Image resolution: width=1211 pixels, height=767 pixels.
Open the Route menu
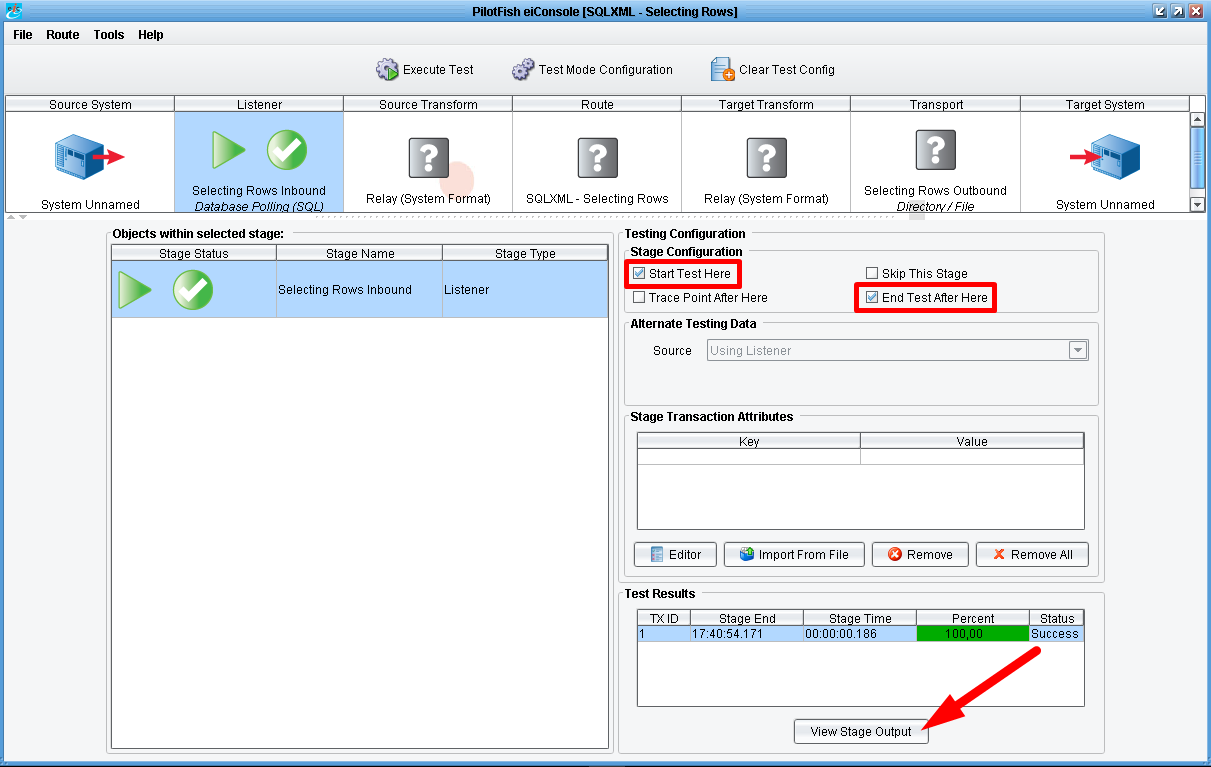tap(62, 35)
